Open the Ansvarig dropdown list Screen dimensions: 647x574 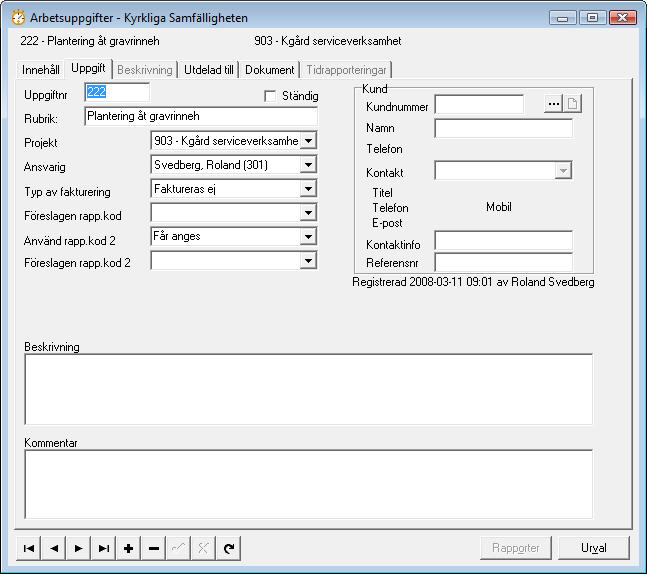(x=308, y=165)
